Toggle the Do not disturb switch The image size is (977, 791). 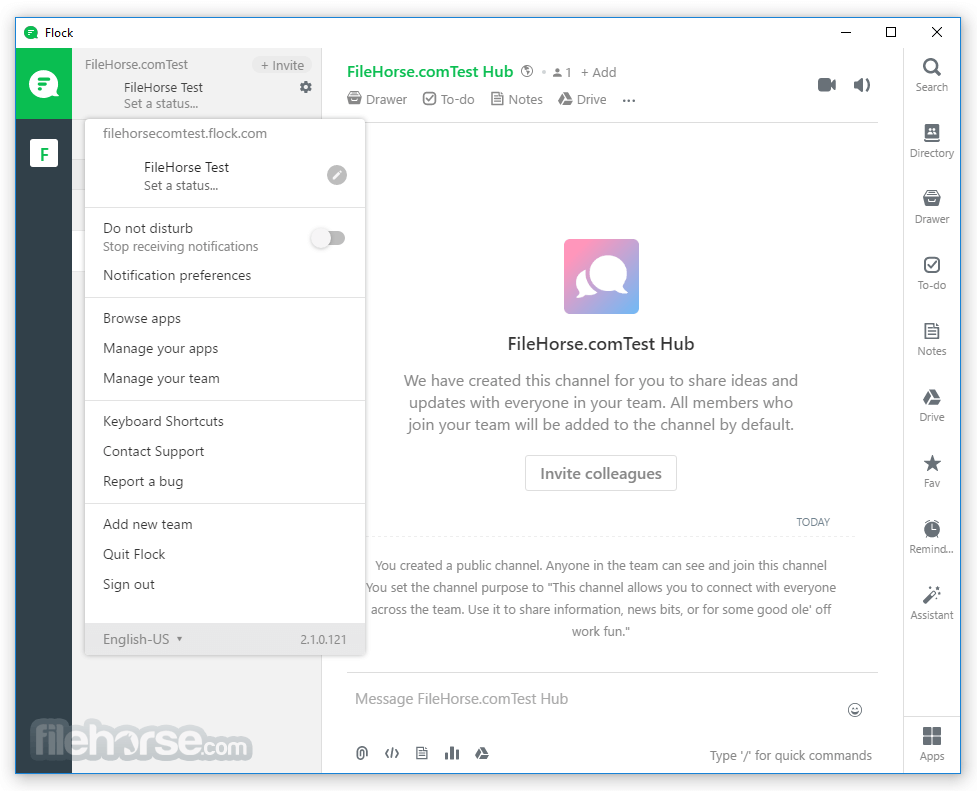click(328, 238)
